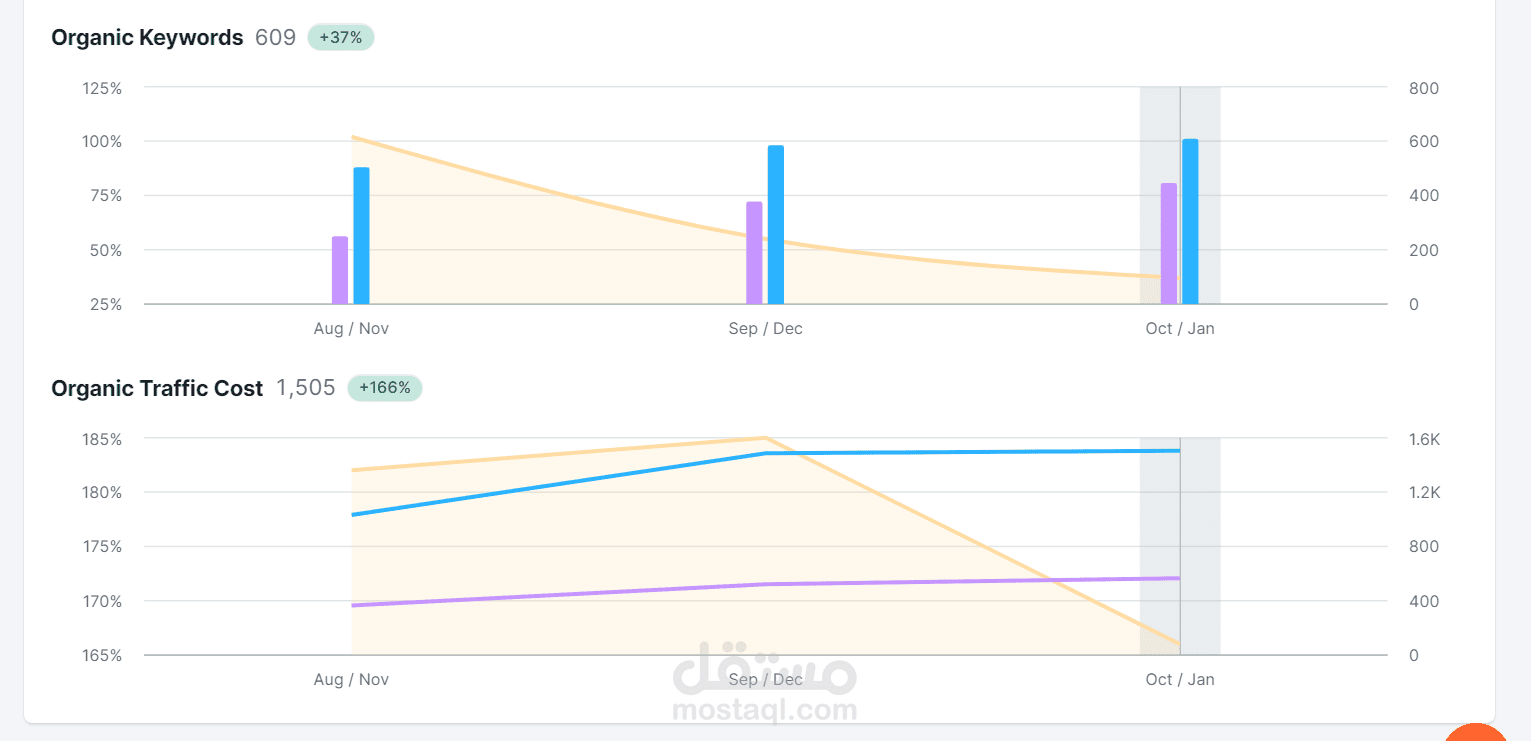Pick the blue bar for Oct / Jan

[x=1190, y=221]
